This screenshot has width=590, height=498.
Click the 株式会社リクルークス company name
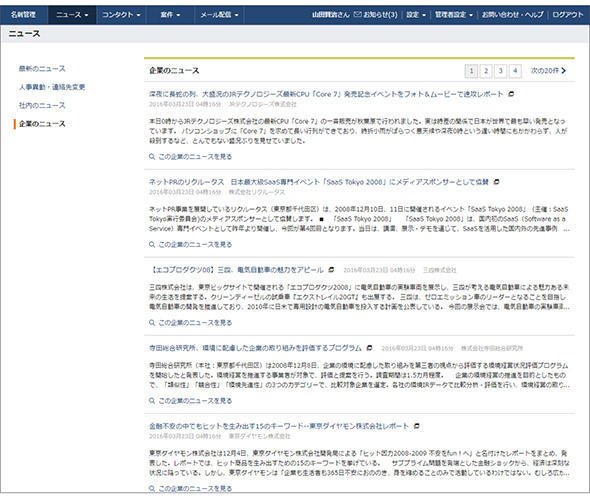coord(257,192)
